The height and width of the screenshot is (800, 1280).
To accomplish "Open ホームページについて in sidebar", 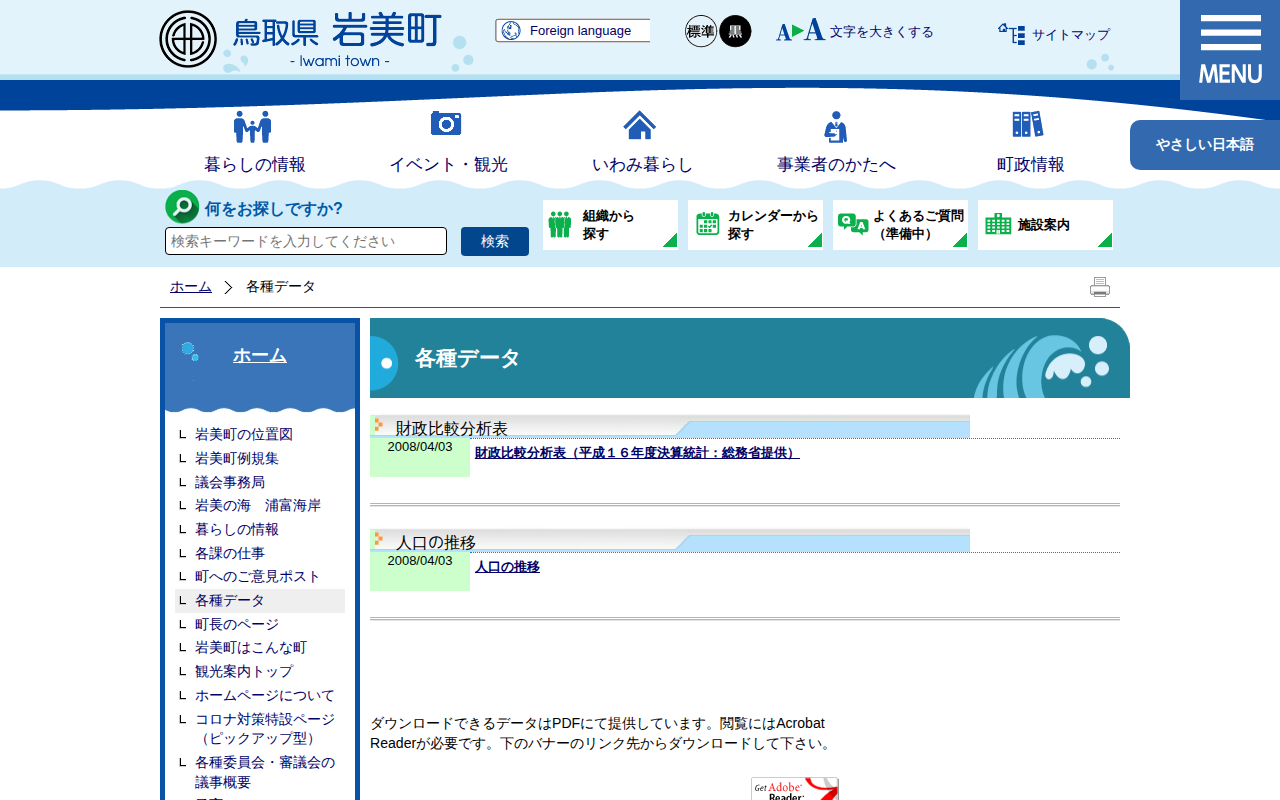I will pos(265,695).
